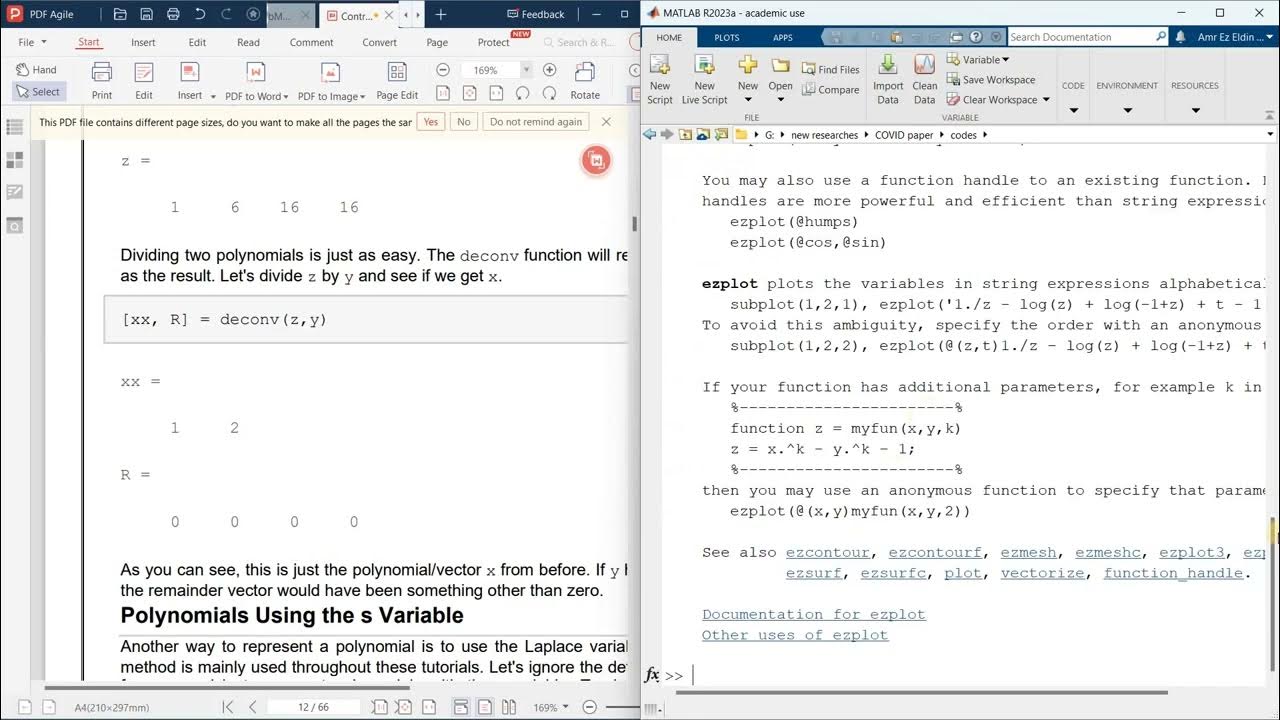Open a file with PDF Agile's folder icon
1280x720 pixels.
[120, 14]
